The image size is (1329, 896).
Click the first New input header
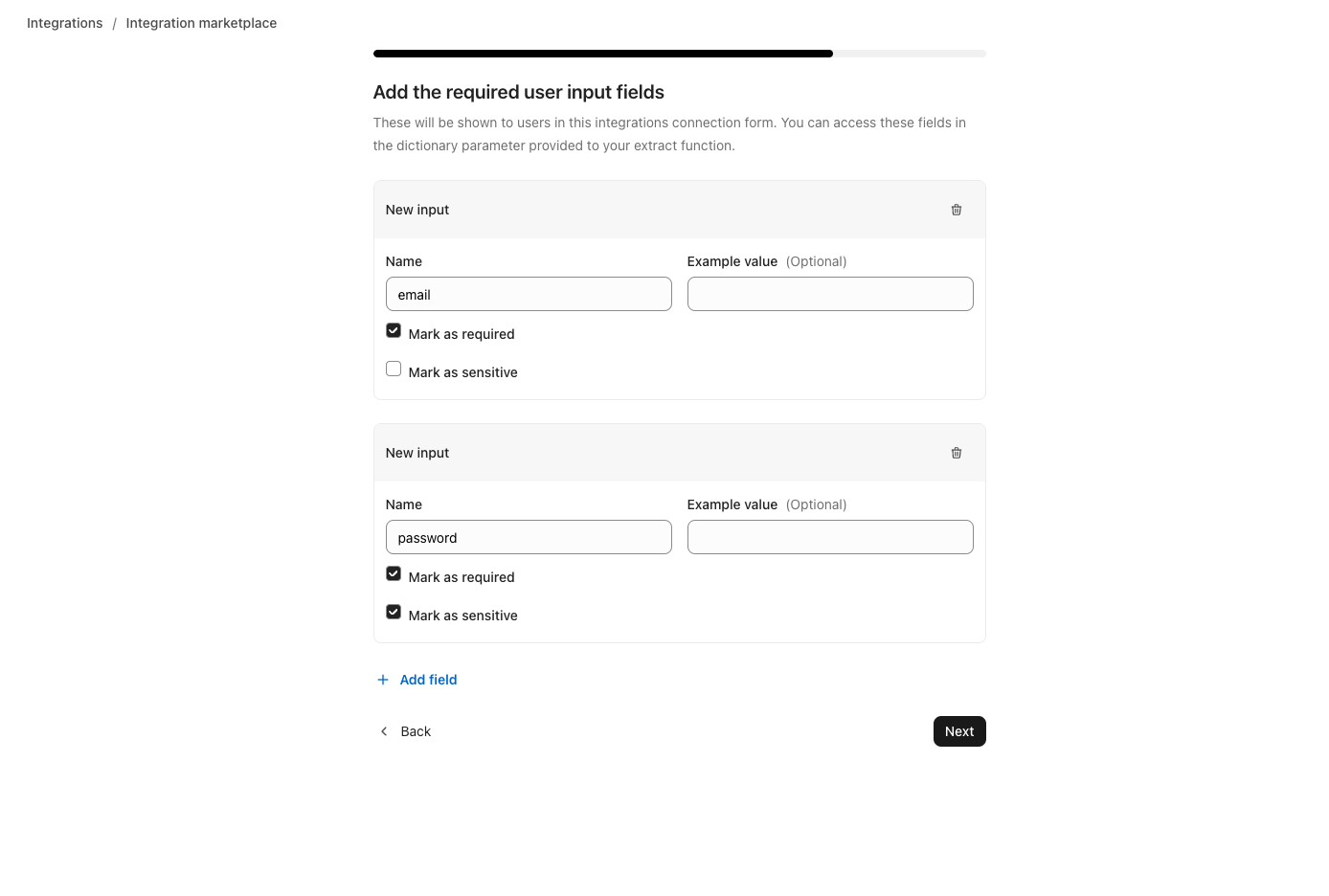(417, 210)
